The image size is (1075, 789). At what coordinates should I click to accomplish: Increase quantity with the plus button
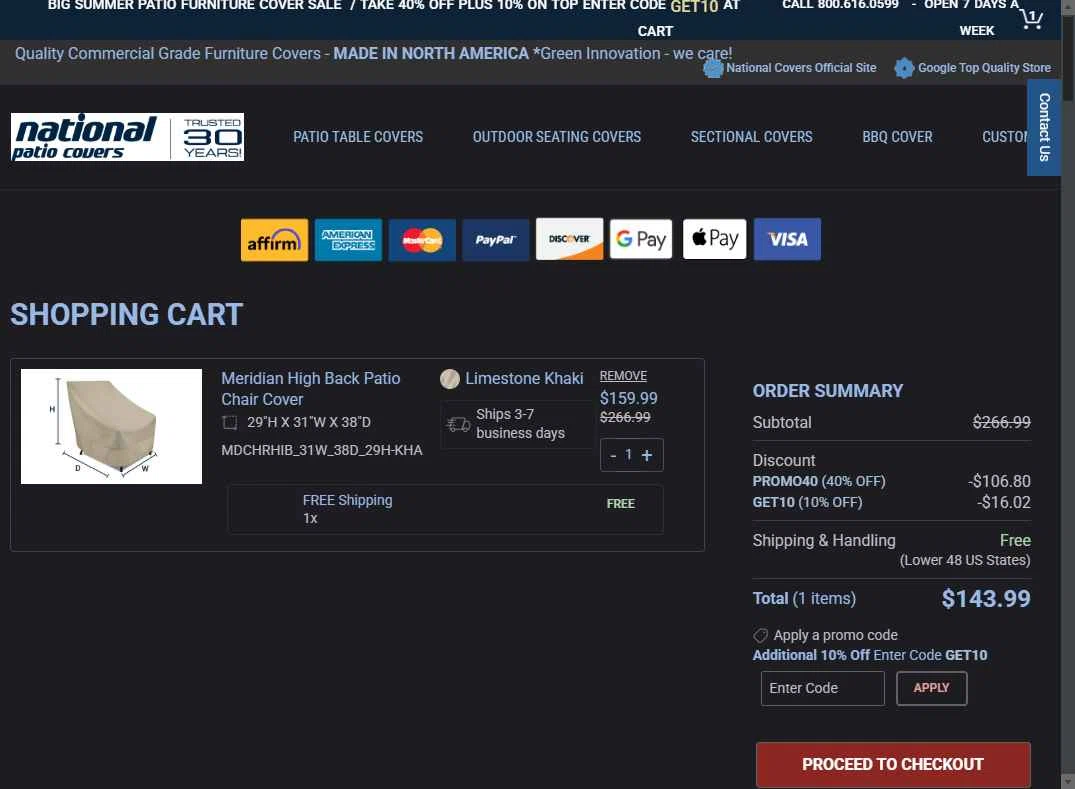[647, 455]
